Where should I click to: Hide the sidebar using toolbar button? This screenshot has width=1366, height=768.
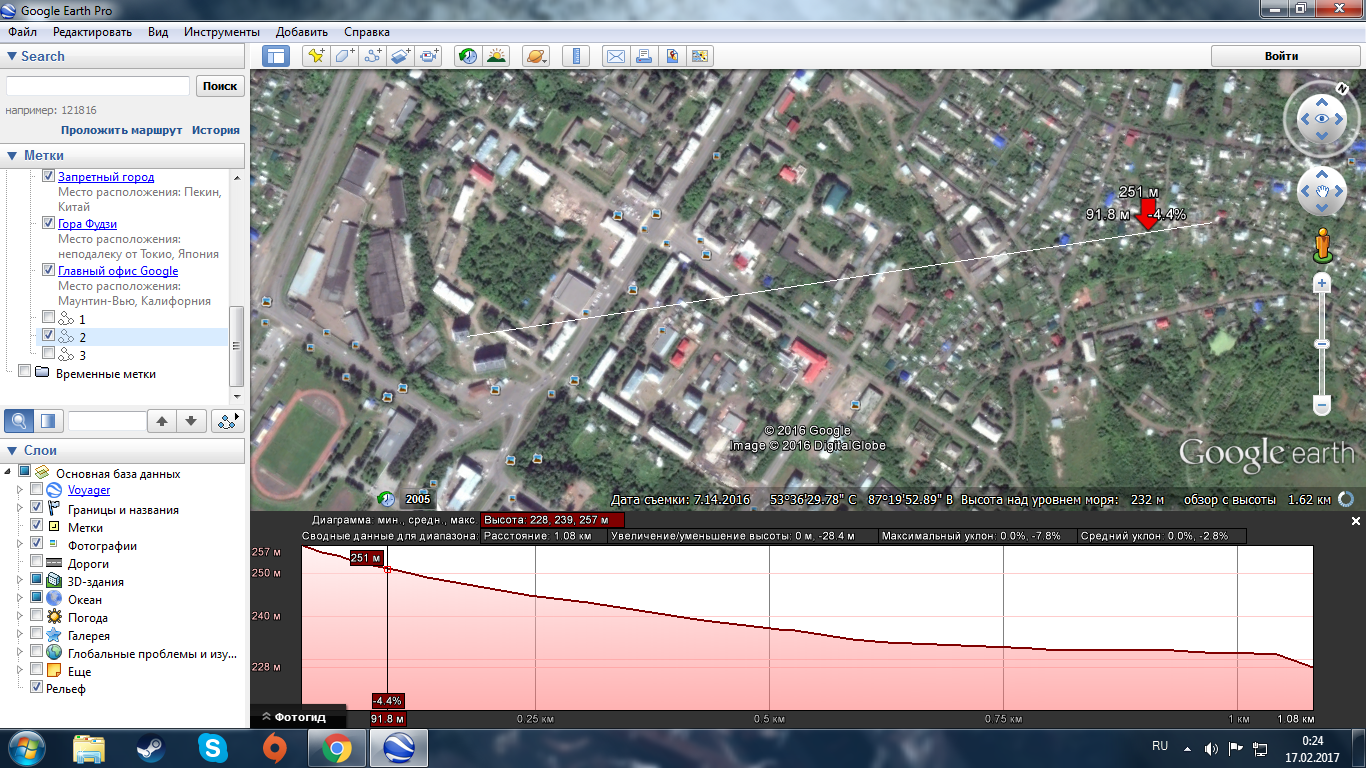(275, 56)
